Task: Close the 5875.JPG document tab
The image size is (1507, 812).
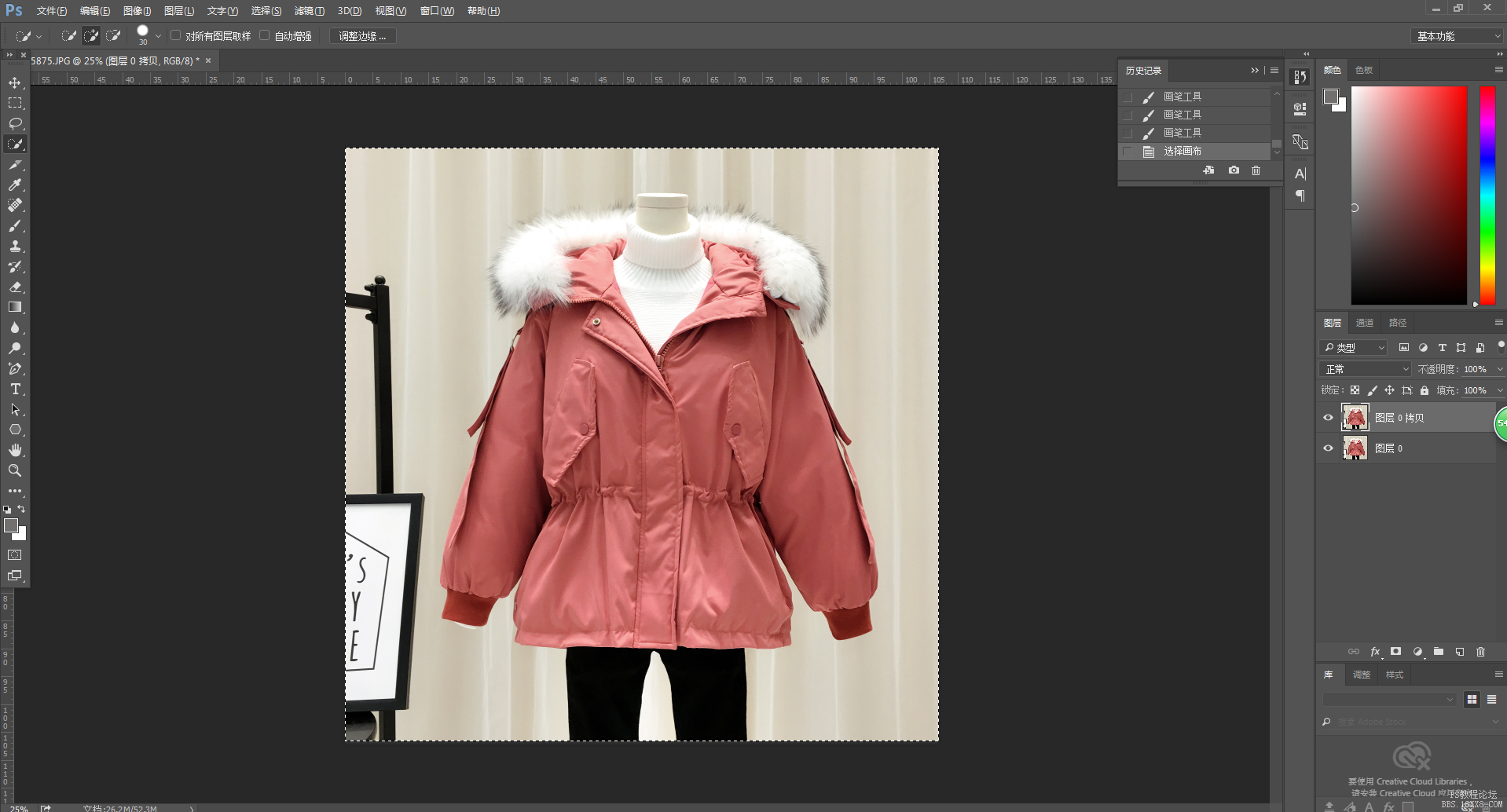Action: tap(208, 60)
